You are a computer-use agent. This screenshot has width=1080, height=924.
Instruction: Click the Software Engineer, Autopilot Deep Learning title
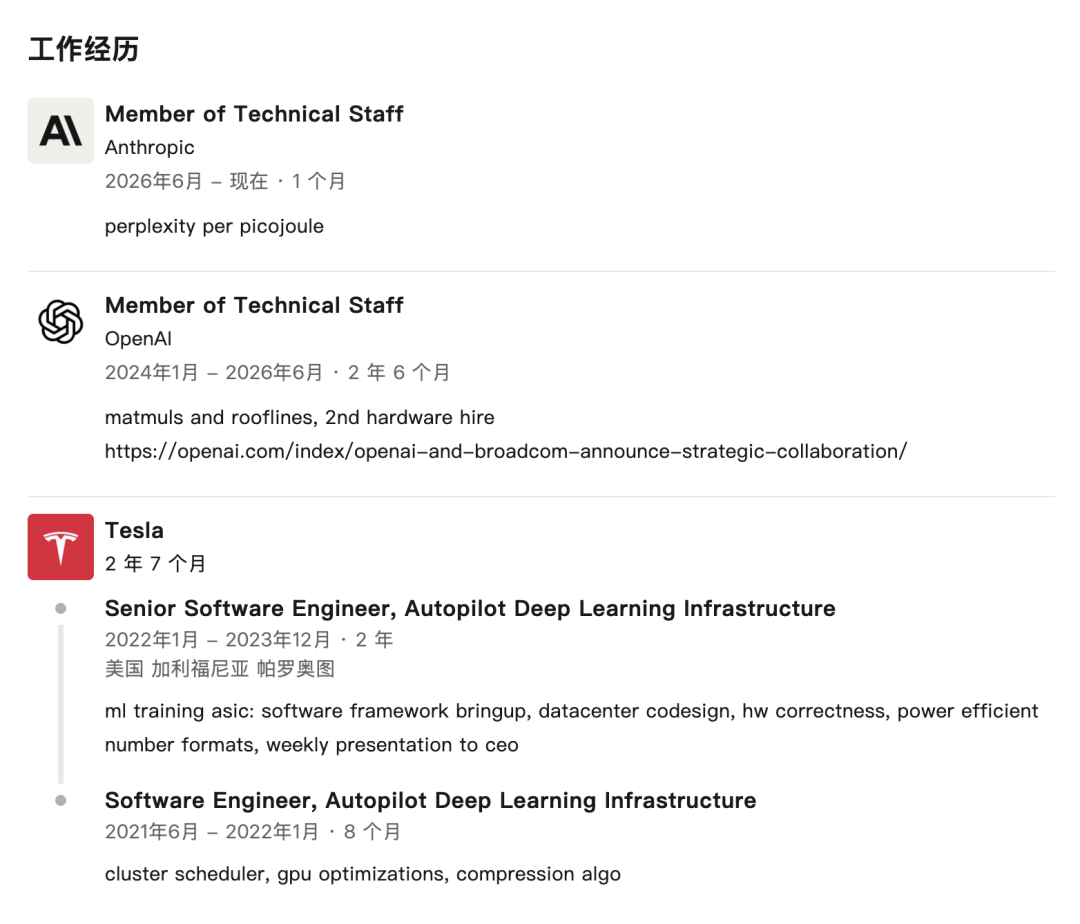(x=430, y=800)
